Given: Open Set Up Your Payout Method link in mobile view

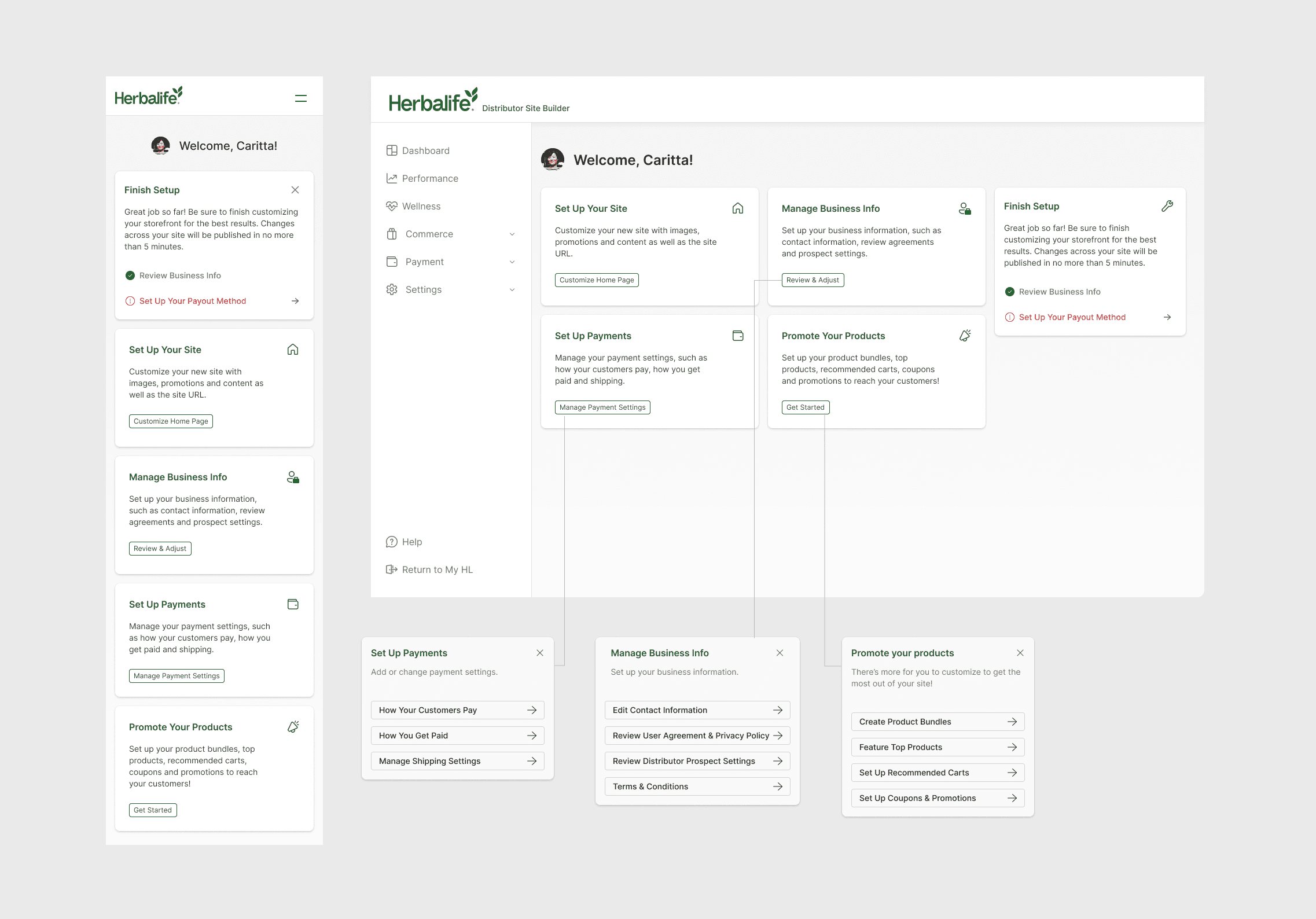Looking at the screenshot, I should tap(193, 301).
